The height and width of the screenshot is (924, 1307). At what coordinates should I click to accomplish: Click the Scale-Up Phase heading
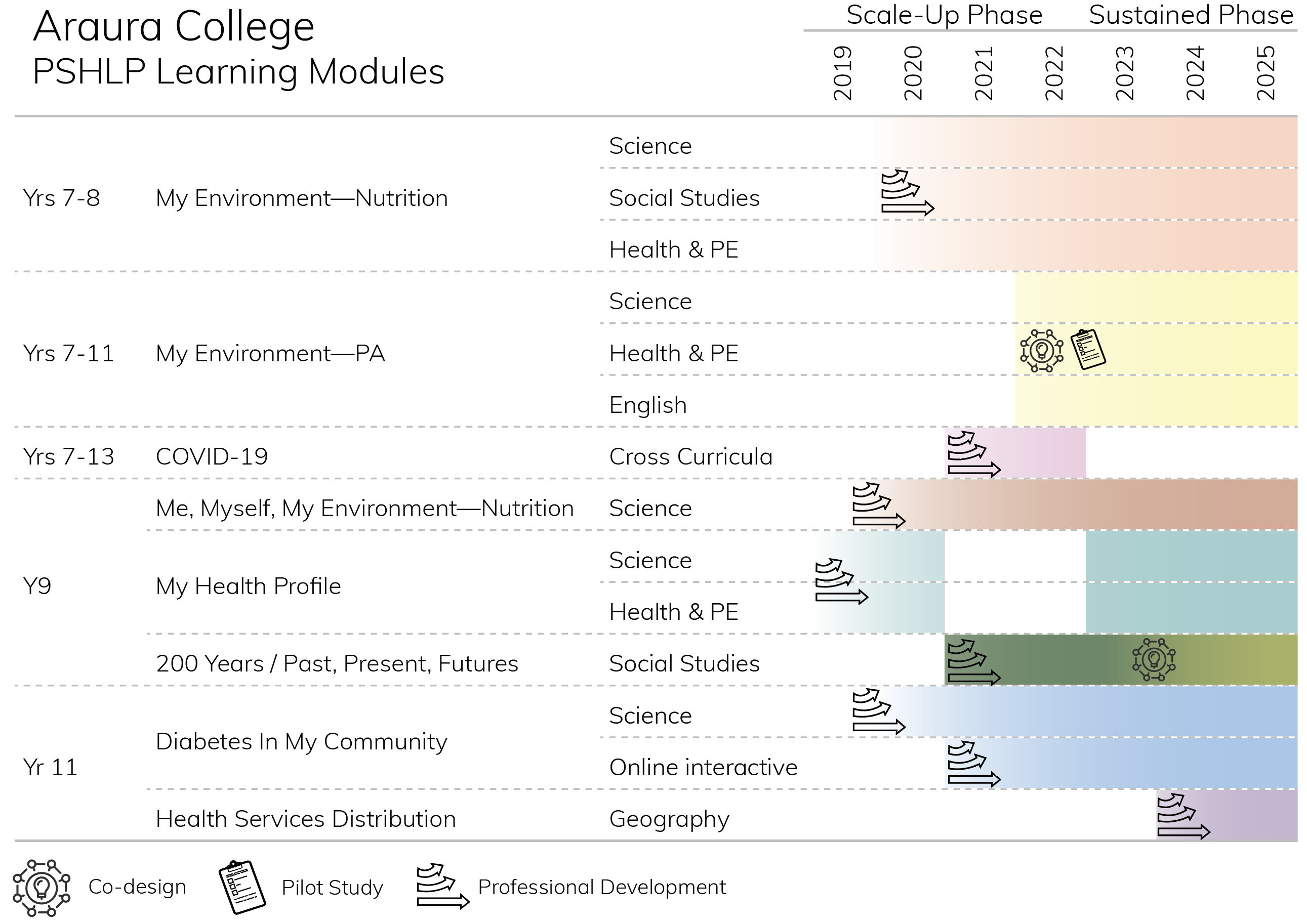pyautogui.click(x=945, y=15)
